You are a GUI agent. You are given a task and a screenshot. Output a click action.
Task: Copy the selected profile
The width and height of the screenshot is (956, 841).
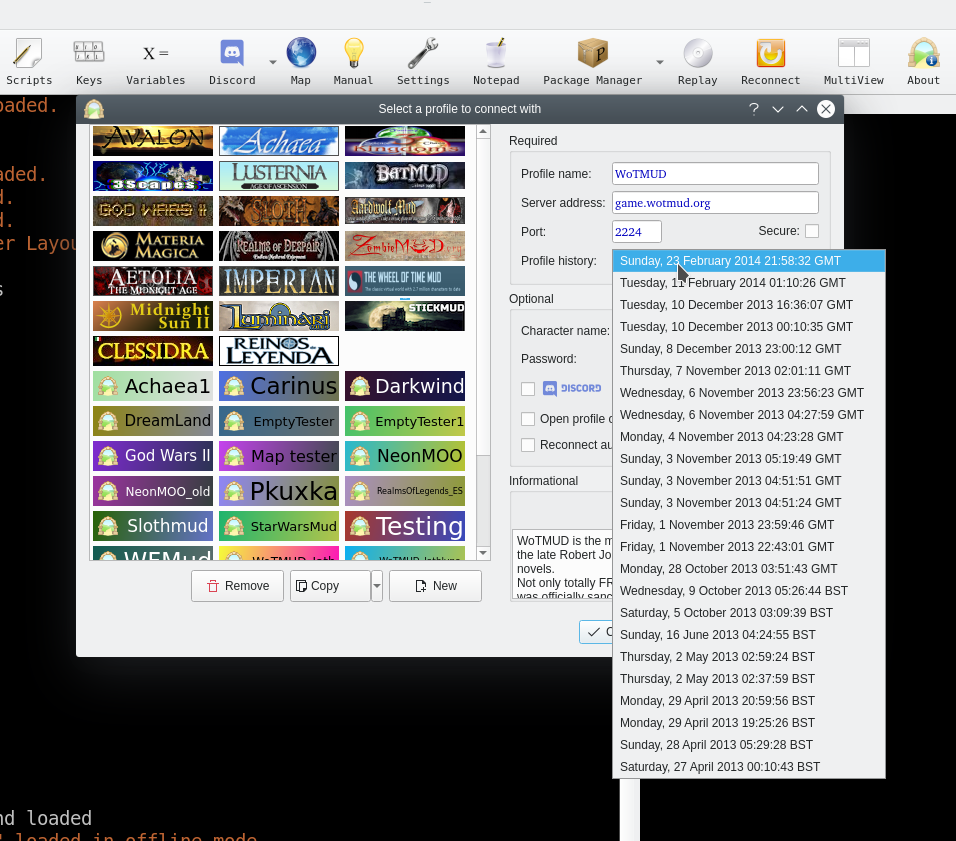pyautogui.click(x=330, y=586)
